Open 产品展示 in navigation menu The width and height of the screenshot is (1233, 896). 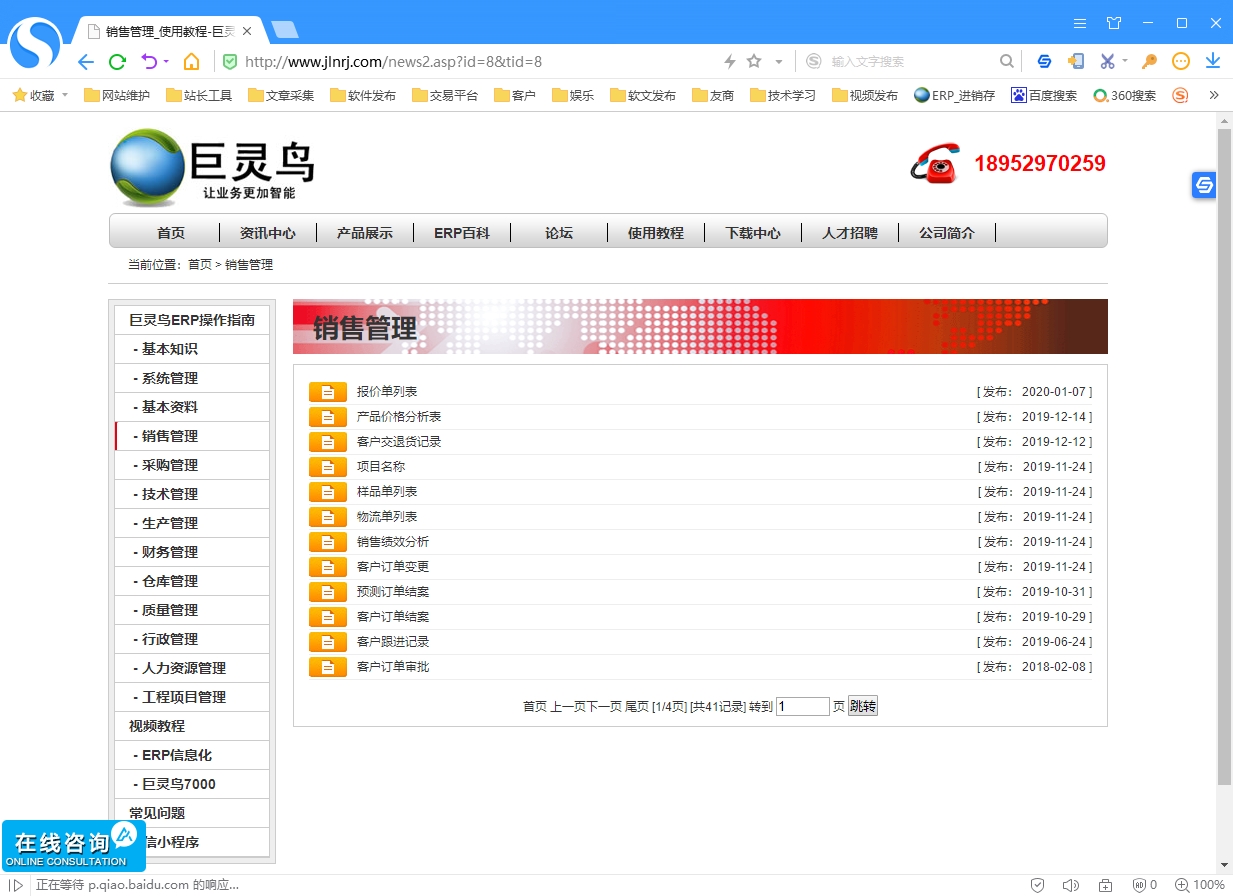pyautogui.click(x=364, y=233)
